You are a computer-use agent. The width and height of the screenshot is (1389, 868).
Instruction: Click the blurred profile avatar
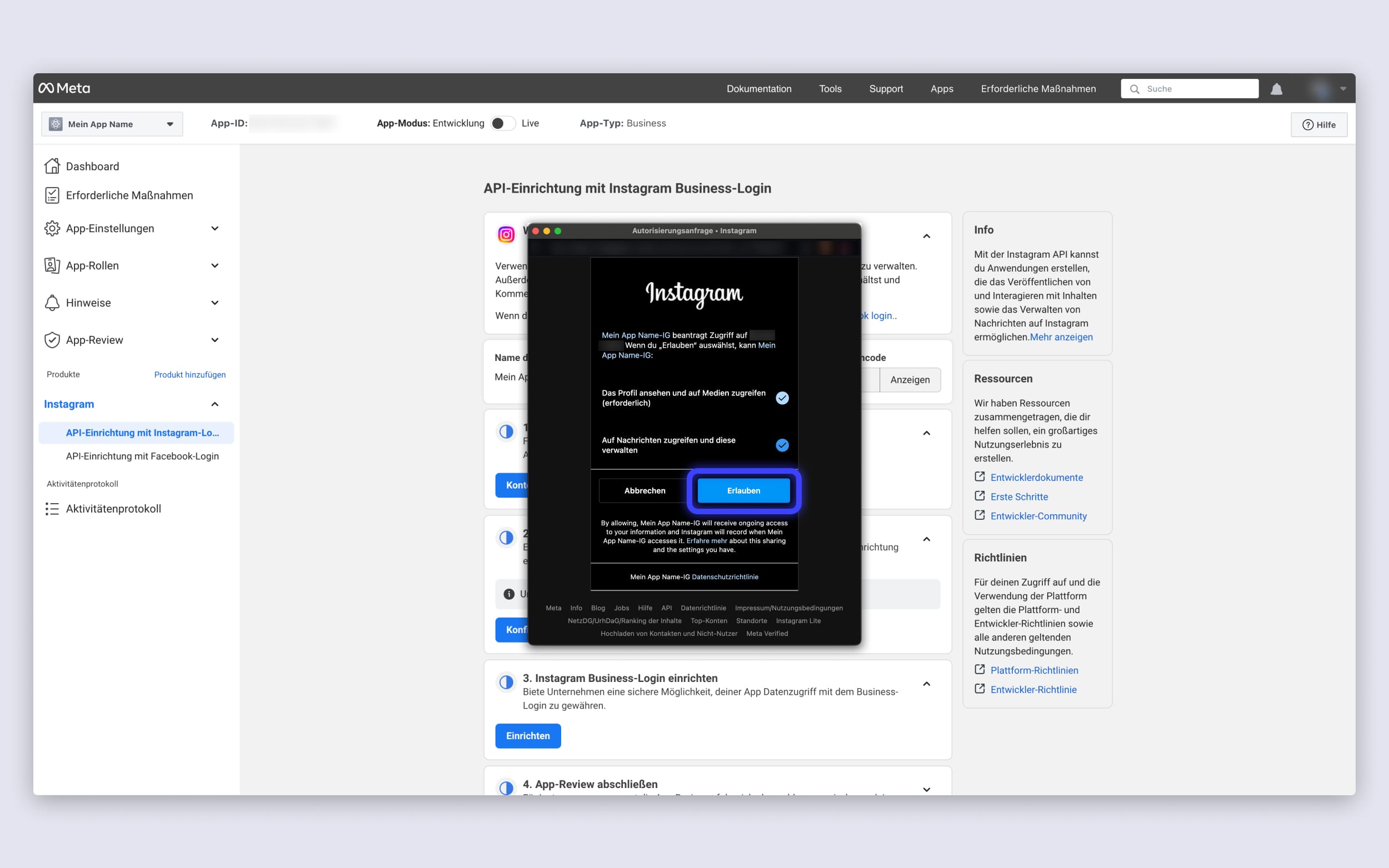tap(1320, 89)
